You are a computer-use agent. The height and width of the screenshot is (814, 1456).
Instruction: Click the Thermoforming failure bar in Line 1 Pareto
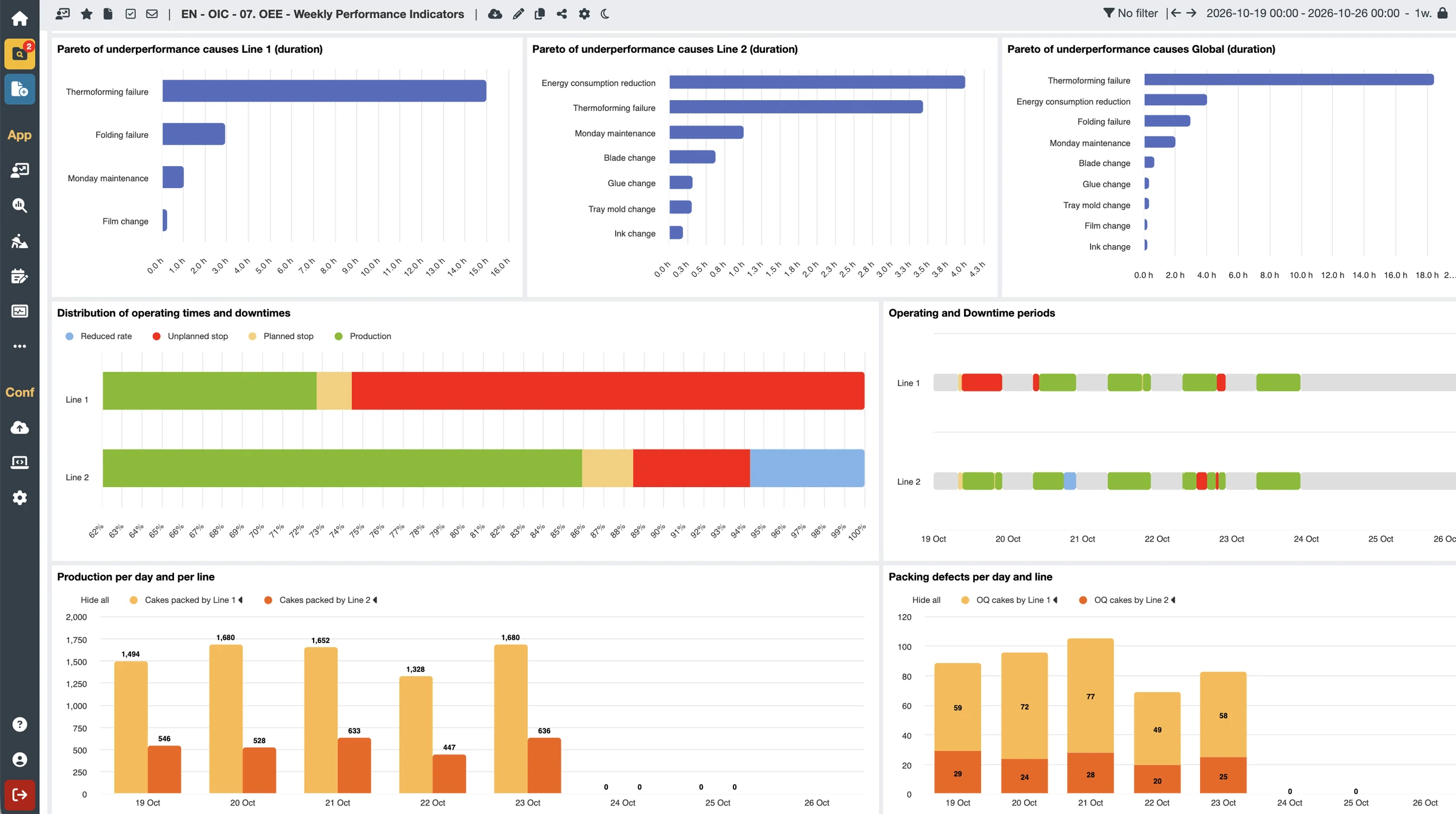point(324,91)
